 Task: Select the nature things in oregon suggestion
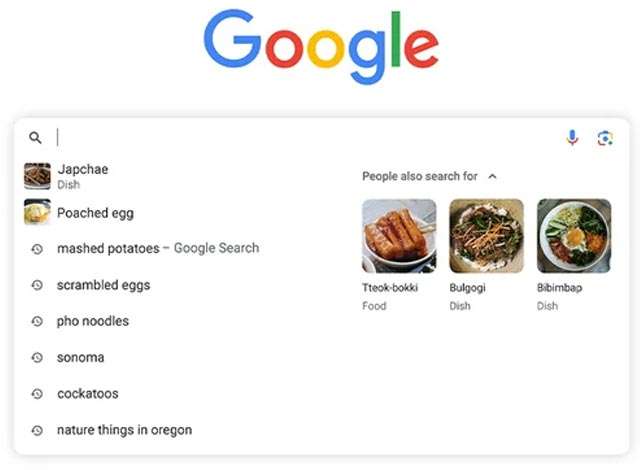124,430
